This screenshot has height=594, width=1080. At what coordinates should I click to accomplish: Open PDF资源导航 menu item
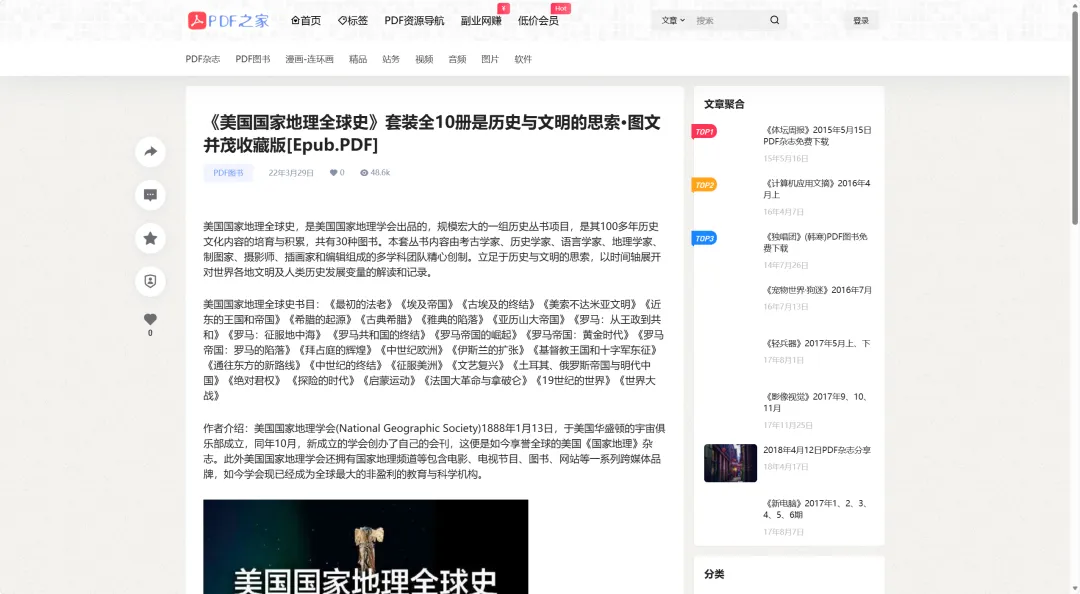pyautogui.click(x=414, y=21)
